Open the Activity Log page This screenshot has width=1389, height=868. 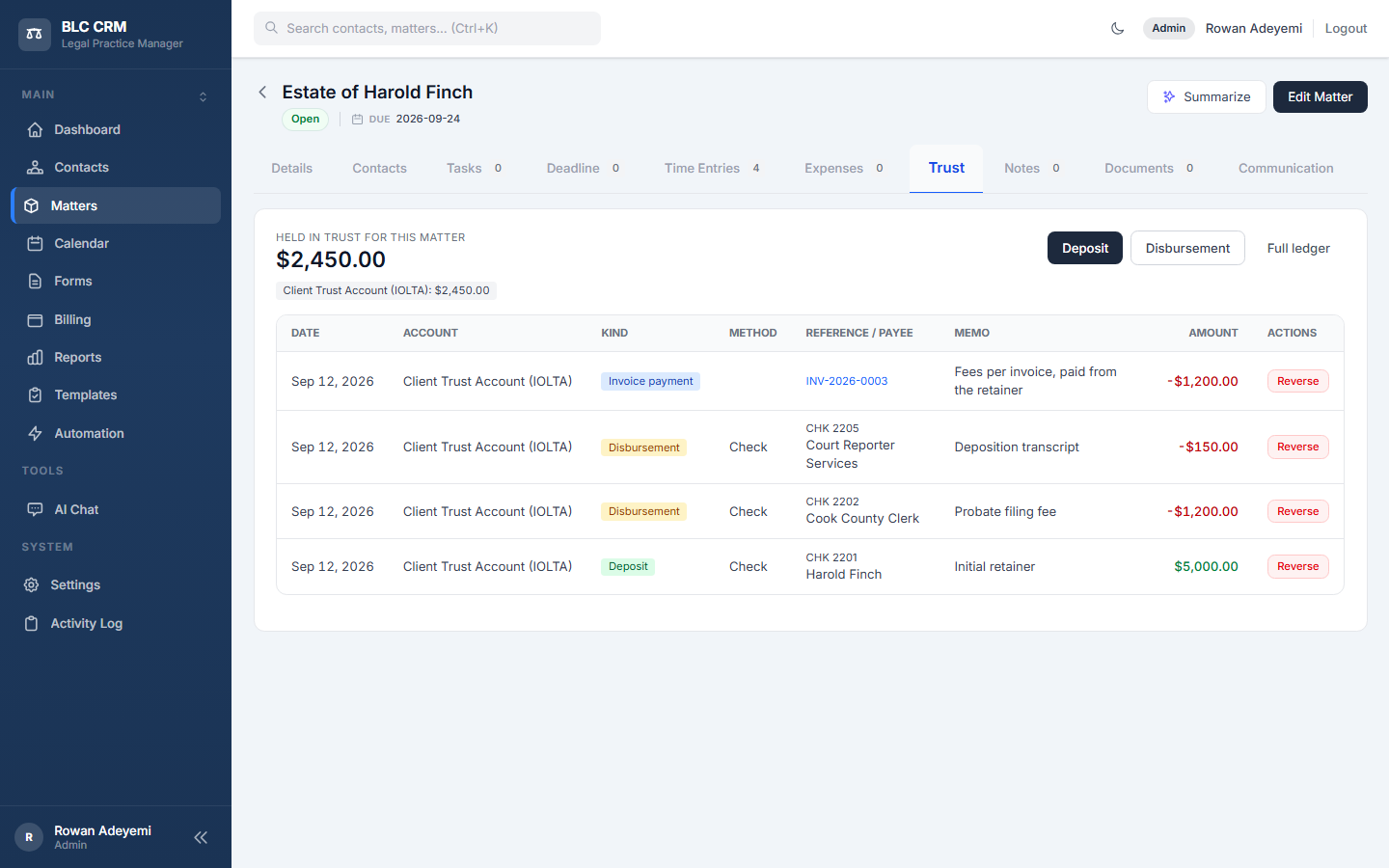(x=116, y=623)
